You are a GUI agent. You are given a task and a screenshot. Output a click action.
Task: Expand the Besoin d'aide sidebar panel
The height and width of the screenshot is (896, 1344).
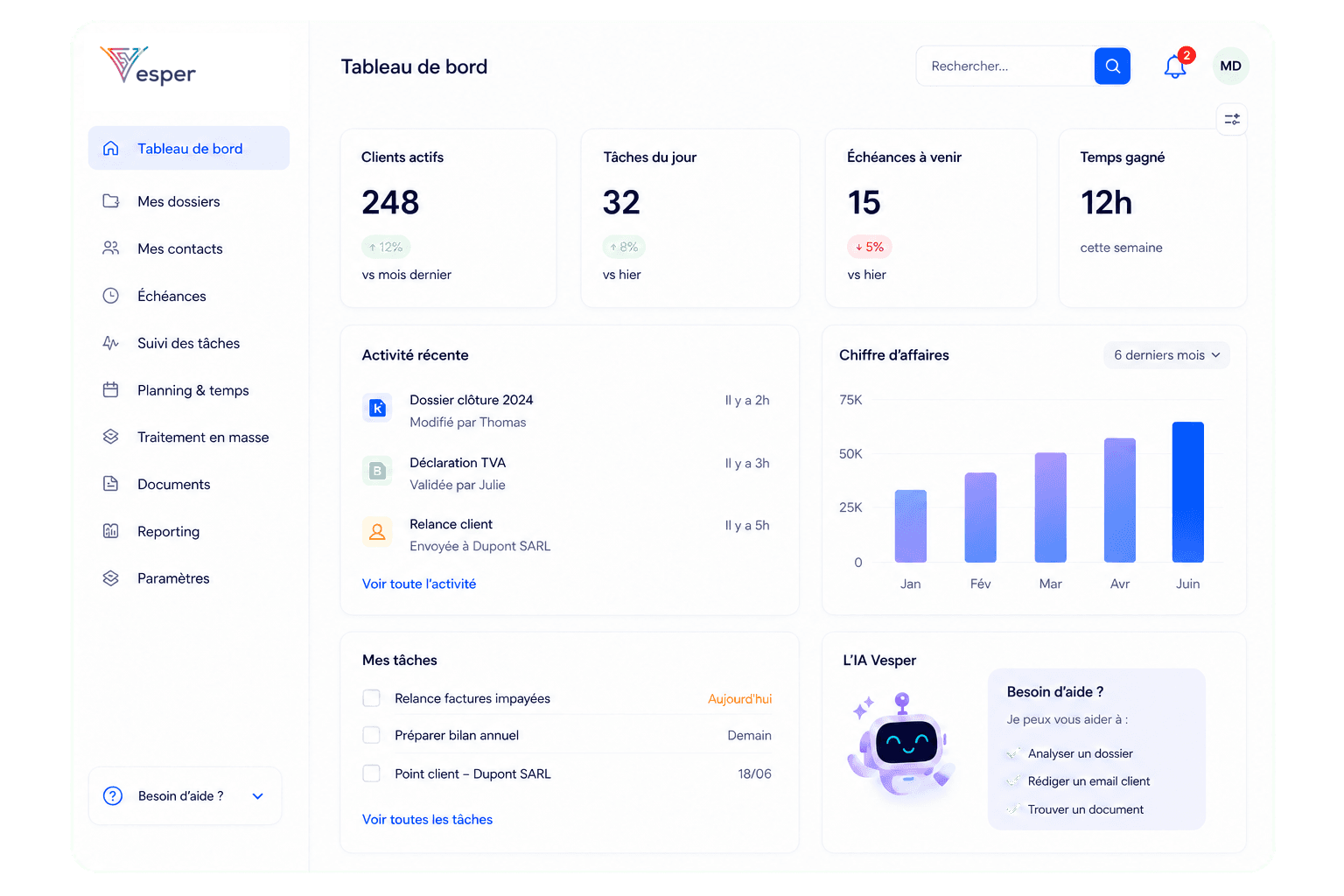pyautogui.click(x=185, y=796)
